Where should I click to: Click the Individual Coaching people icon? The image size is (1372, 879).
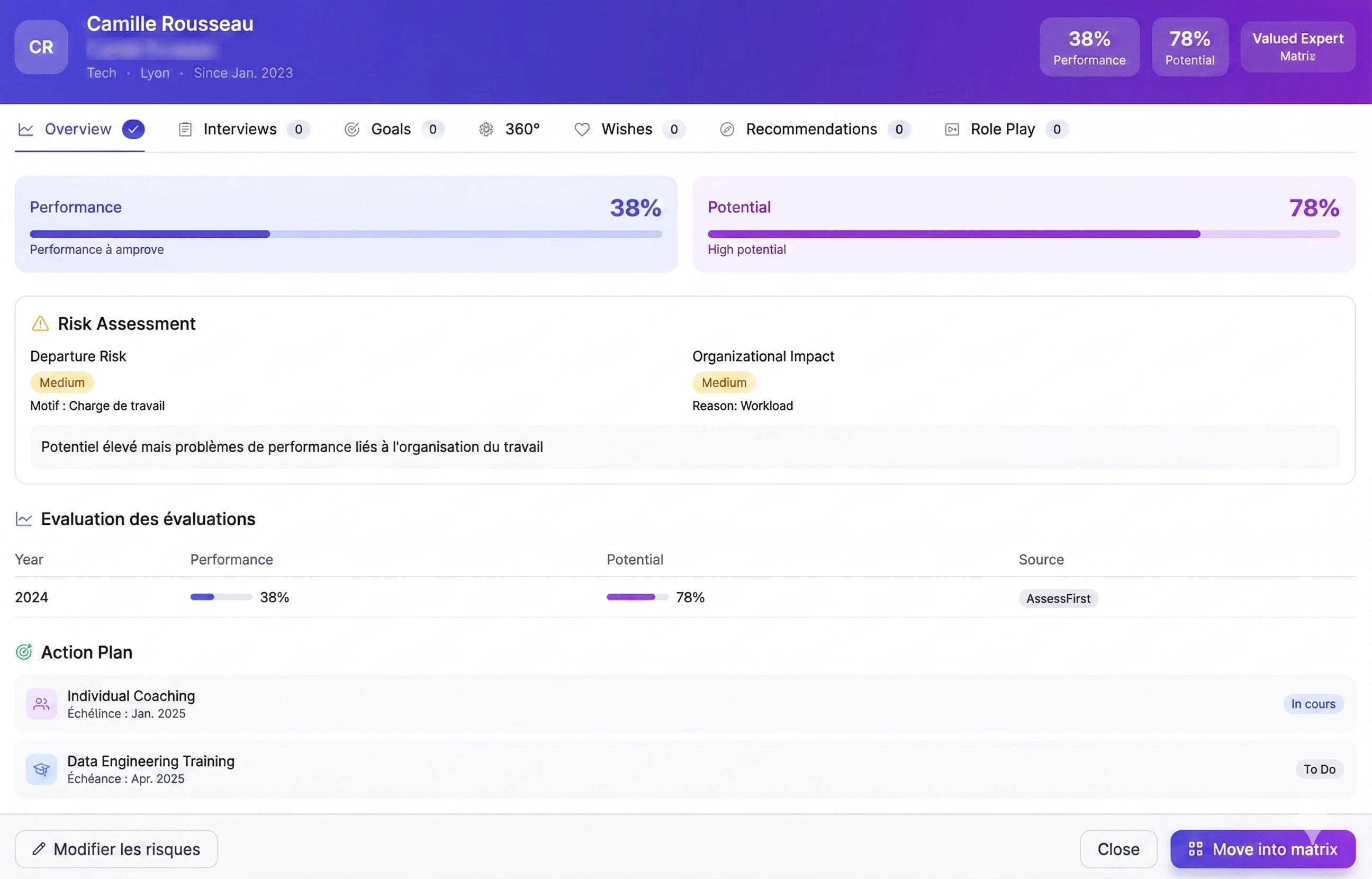click(x=41, y=704)
